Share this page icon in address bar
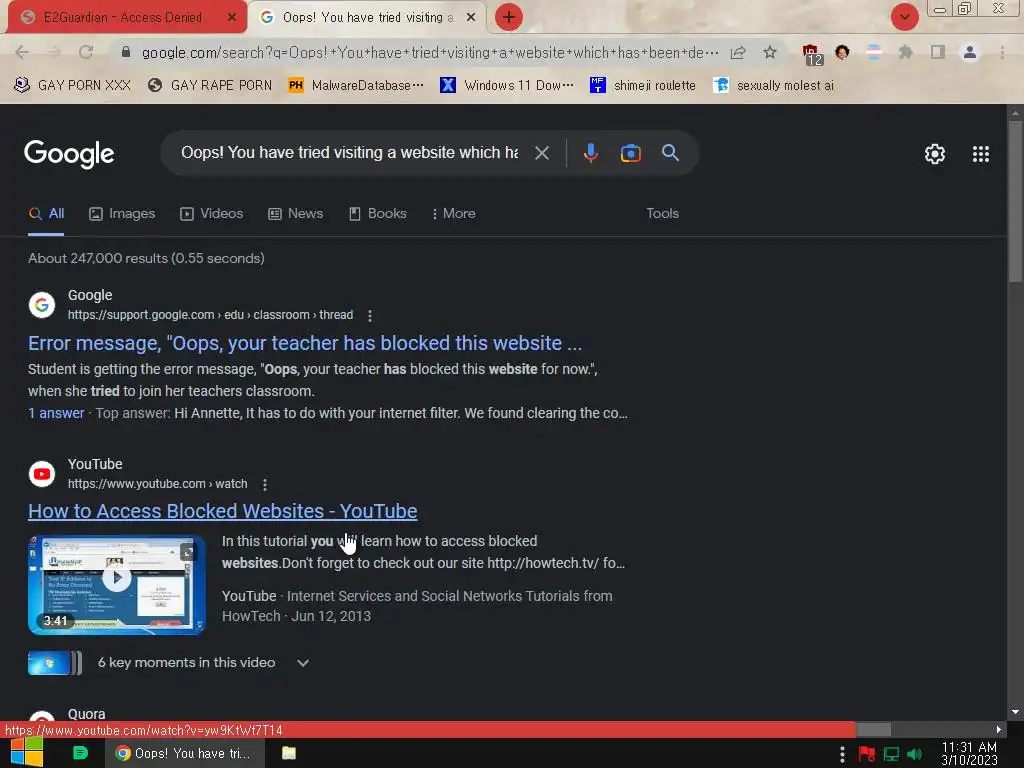Image resolution: width=1024 pixels, height=768 pixels. click(x=738, y=52)
